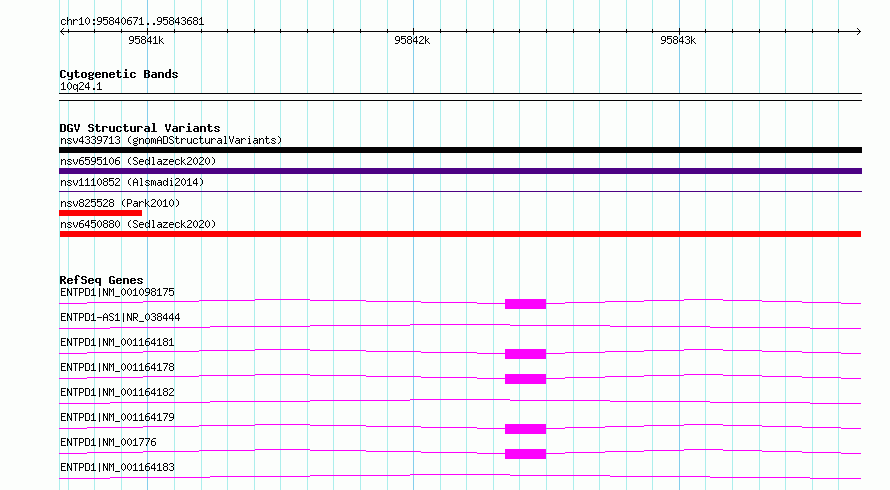This screenshot has width=890, height=490.
Task: Click the nsv6595106 (Sedlazeck2020) label
Action: tap(138, 161)
